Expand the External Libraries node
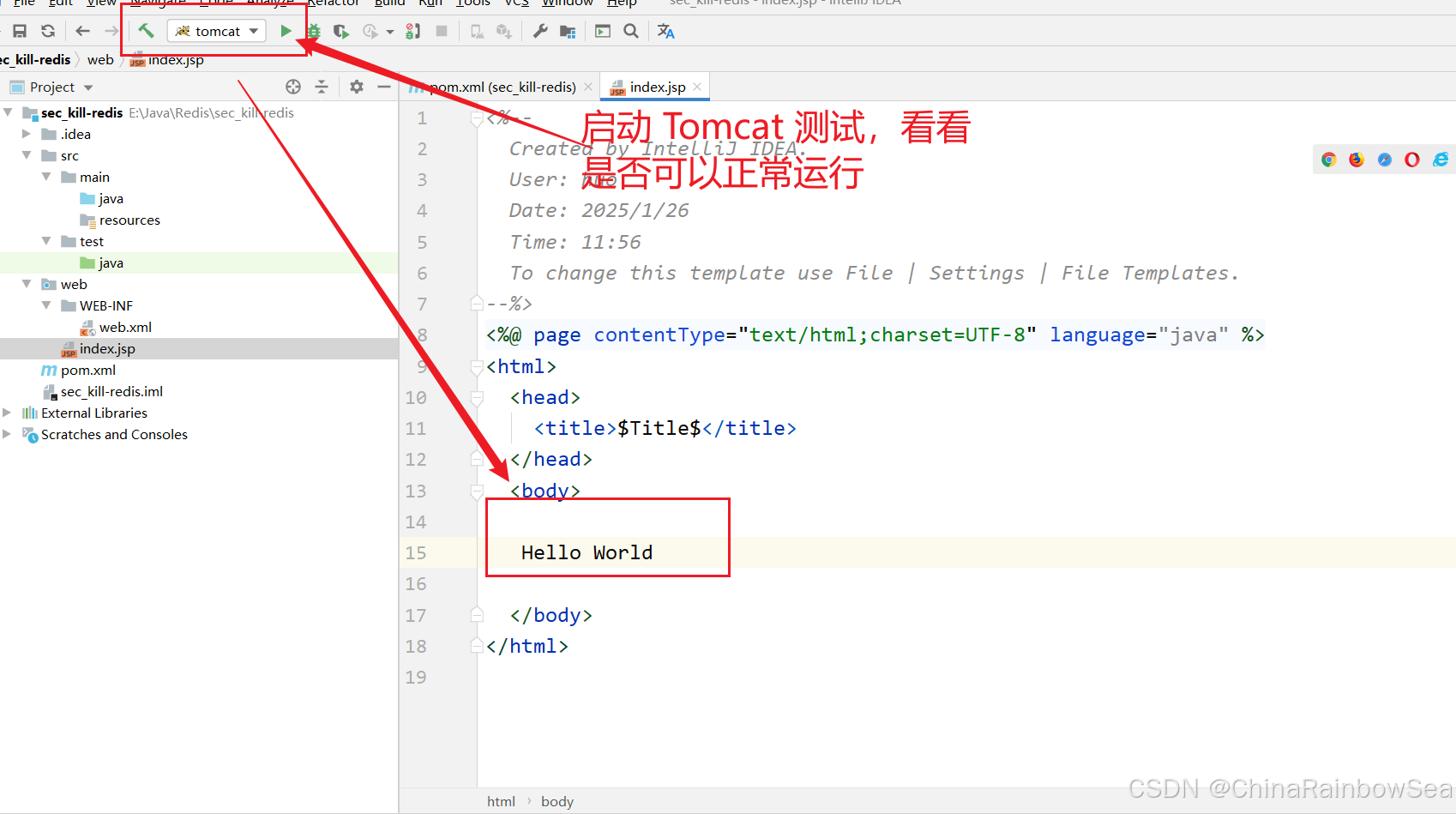The width and height of the screenshot is (1456, 814). pos(7,413)
